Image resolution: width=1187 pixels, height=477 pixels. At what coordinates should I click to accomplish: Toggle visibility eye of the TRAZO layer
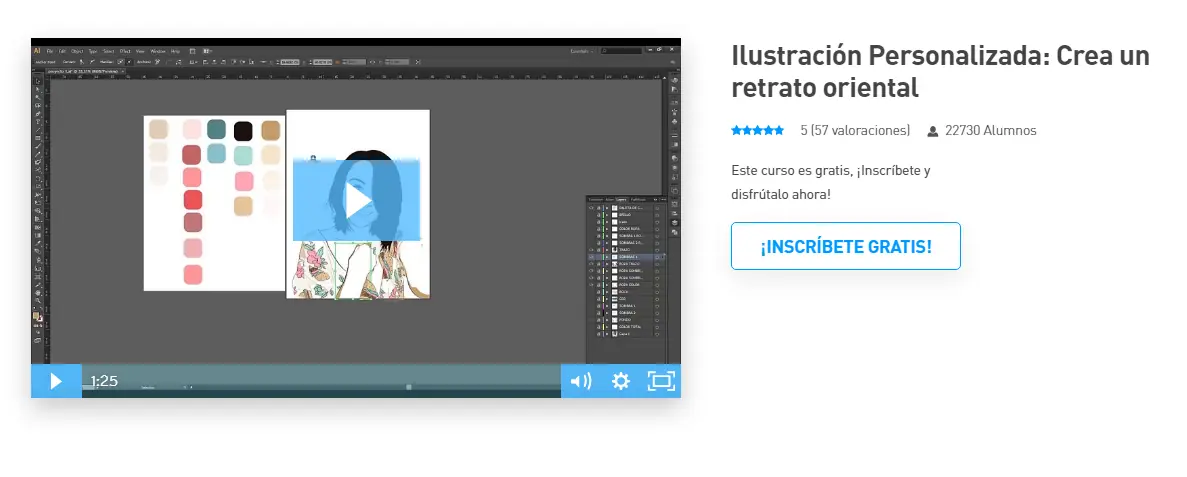click(591, 249)
